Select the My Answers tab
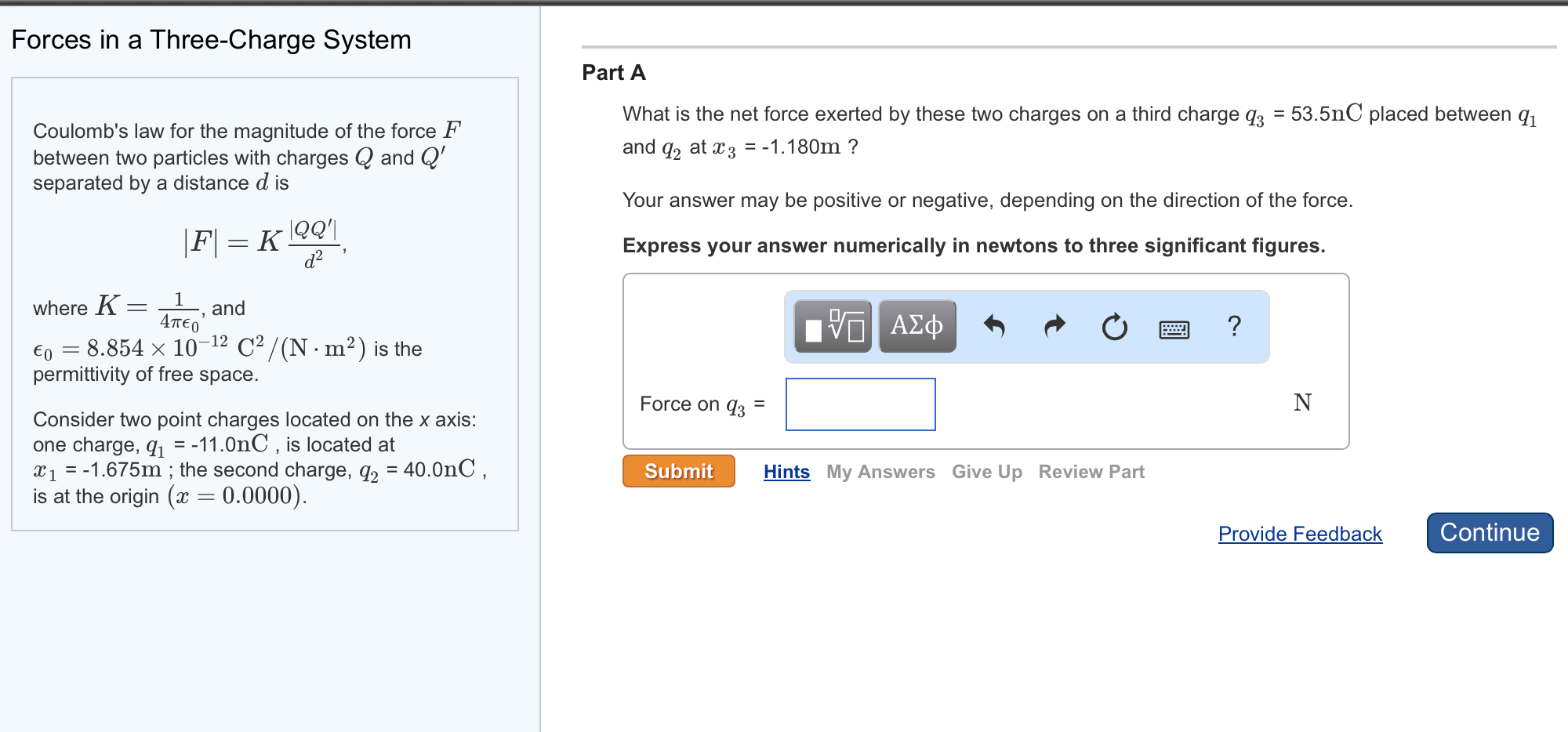This screenshot has width=1568, height=732. pyautogui.click(x=880, y=472)
